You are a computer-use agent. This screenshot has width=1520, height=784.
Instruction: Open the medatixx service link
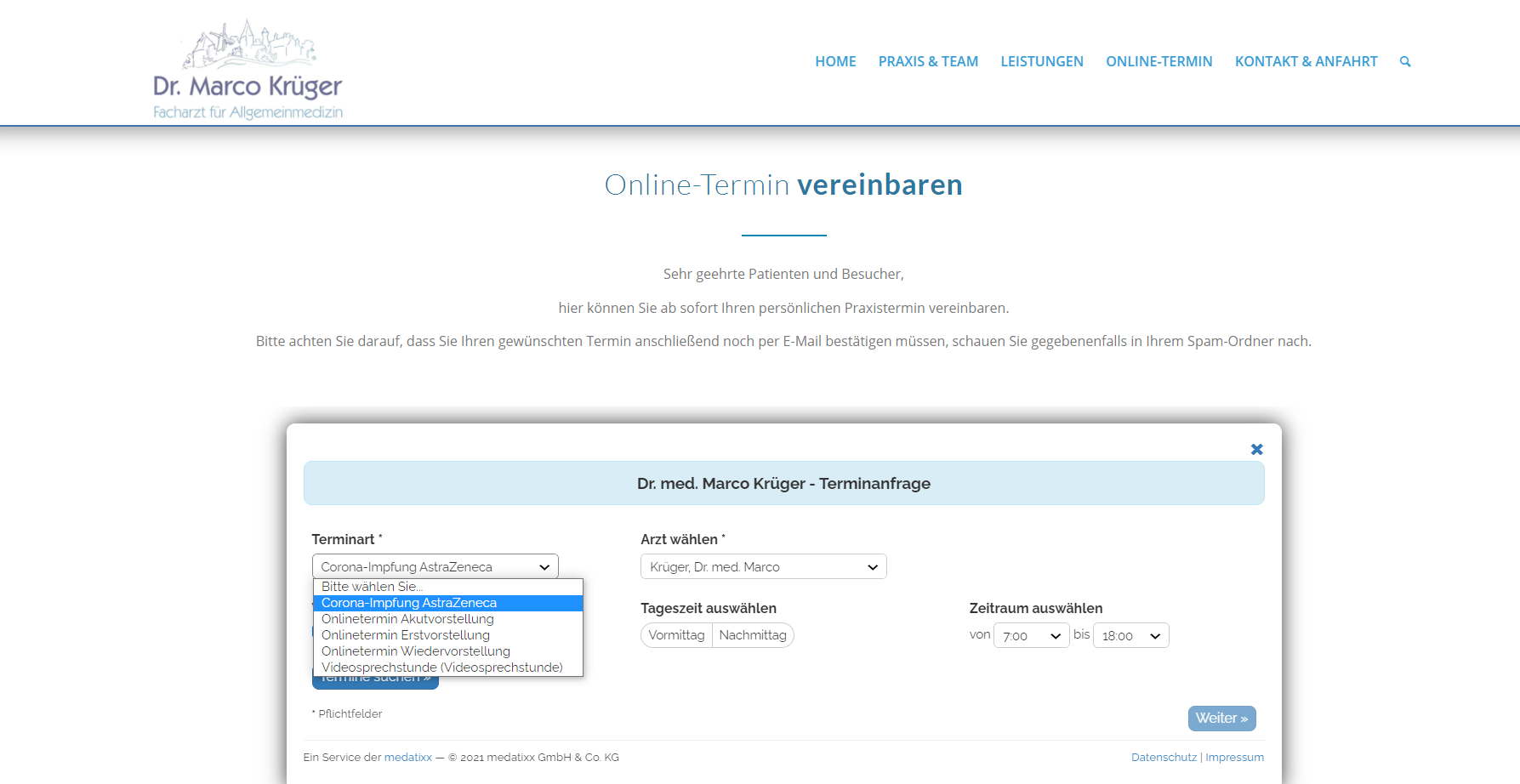(408, 757)
